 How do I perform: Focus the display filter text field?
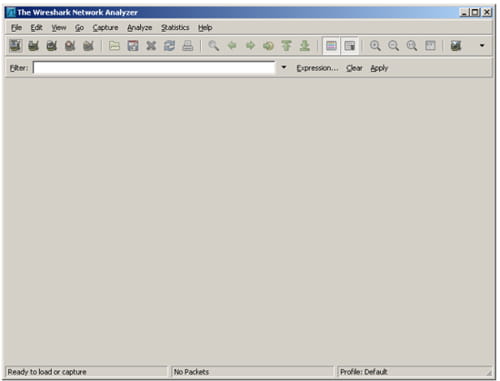point(154,68)
